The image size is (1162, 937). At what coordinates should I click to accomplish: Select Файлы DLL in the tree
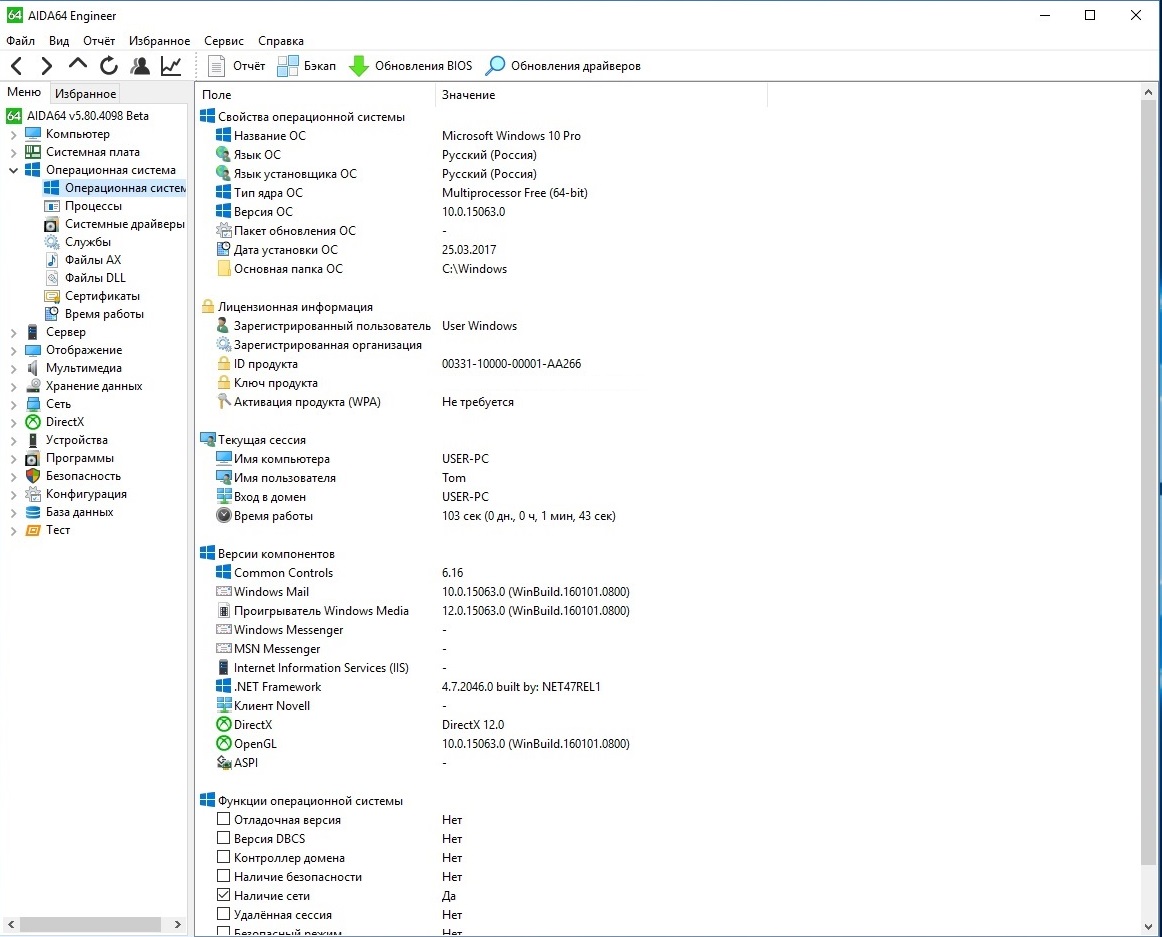pyautogui.click(x=95, y=278)
